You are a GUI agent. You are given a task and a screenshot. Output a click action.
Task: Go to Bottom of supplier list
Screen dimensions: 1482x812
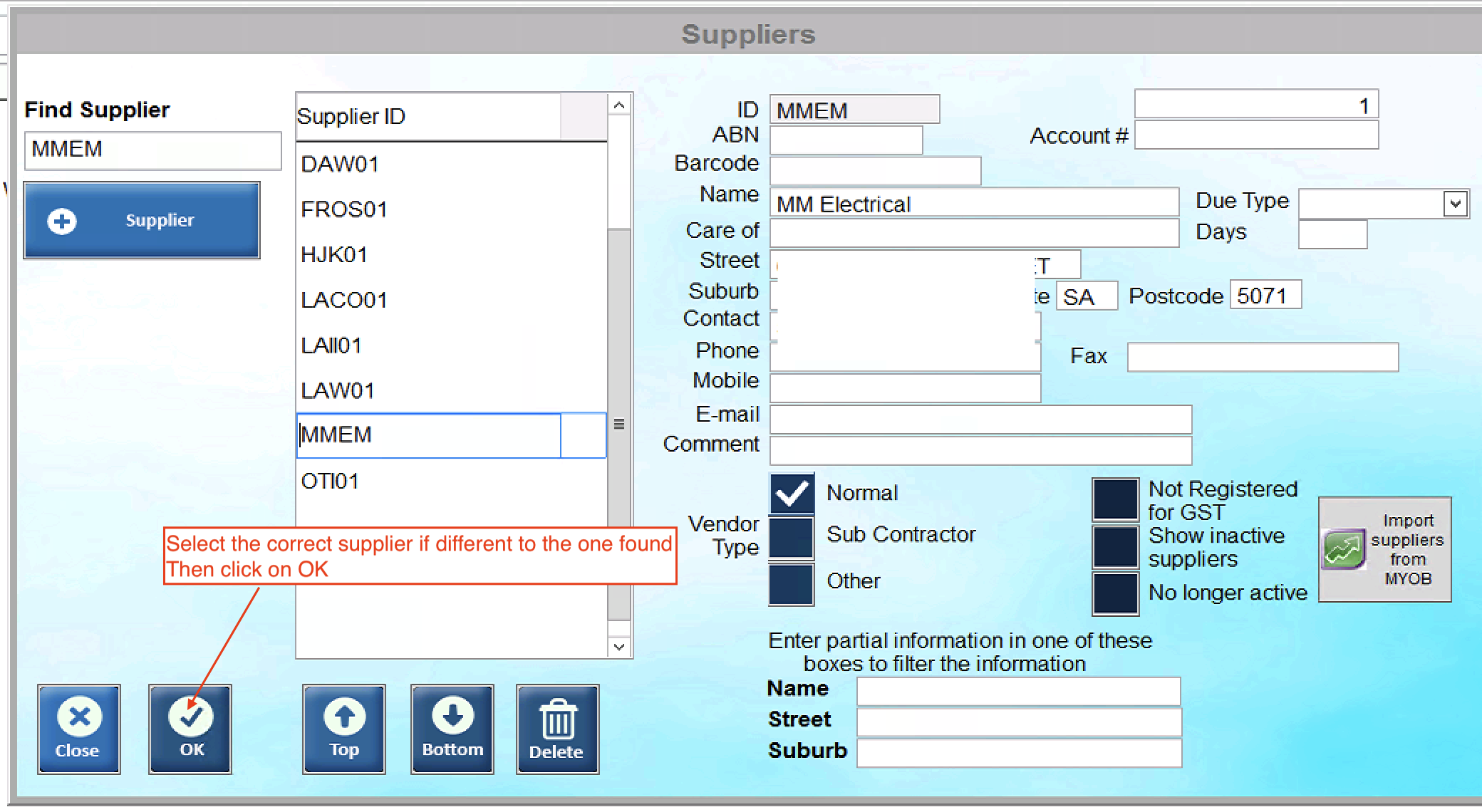(x=452, y=729)
